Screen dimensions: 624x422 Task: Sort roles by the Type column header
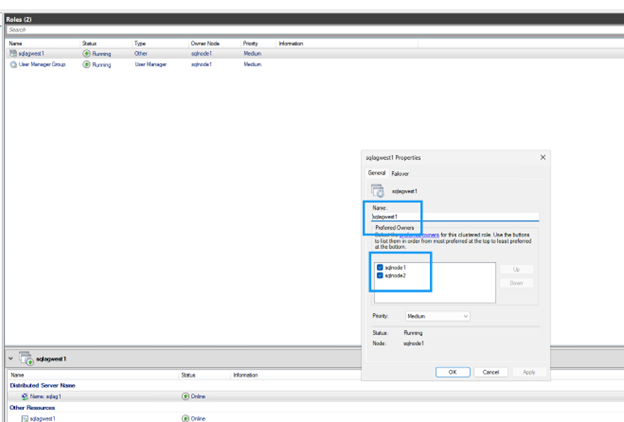pyautogui.click(x=160, y=43)
